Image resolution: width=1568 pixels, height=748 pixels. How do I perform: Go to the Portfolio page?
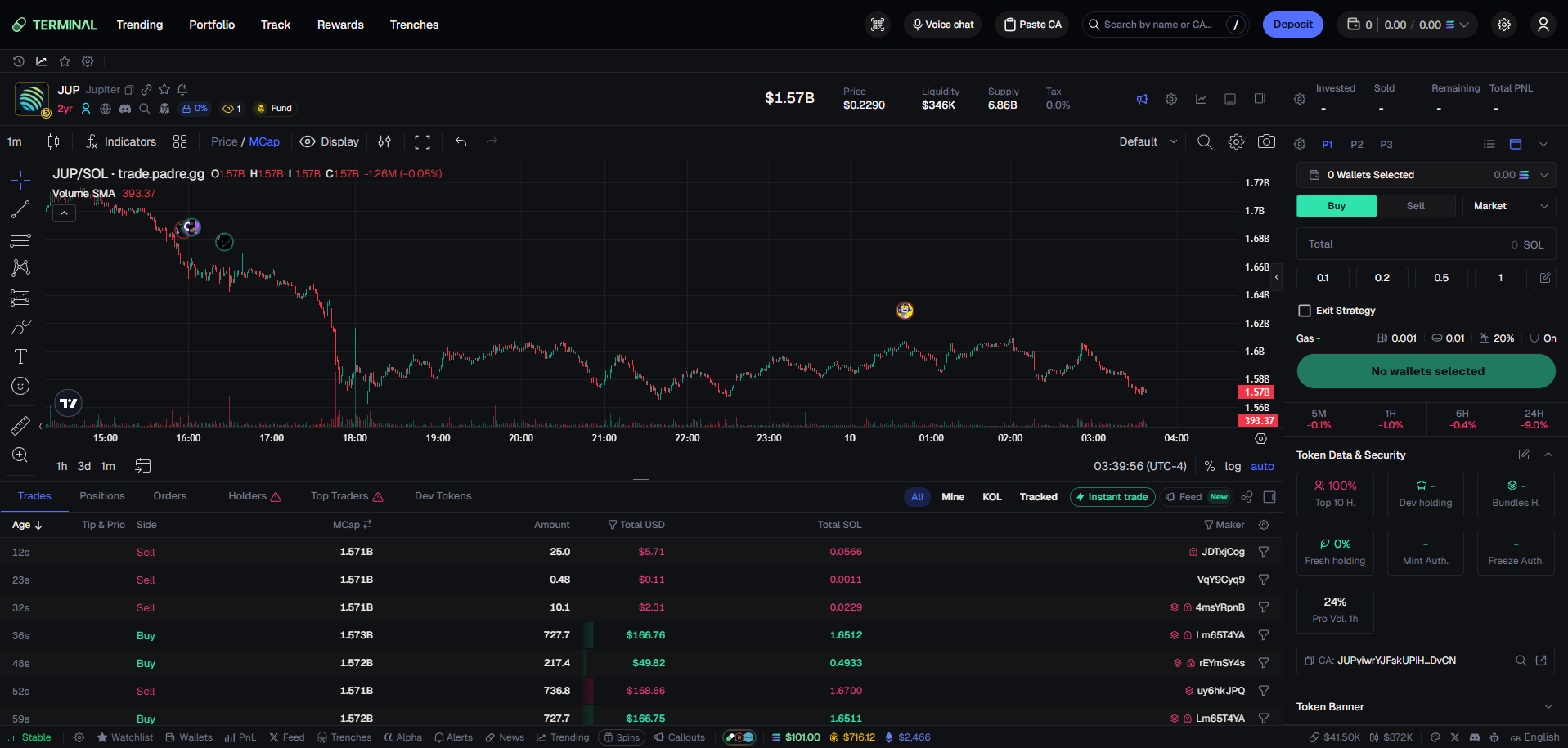pos(212,25)
